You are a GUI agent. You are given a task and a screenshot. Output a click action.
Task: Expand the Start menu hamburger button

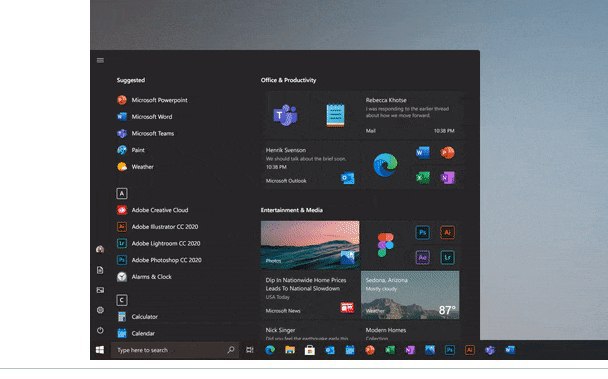point(100,60)
